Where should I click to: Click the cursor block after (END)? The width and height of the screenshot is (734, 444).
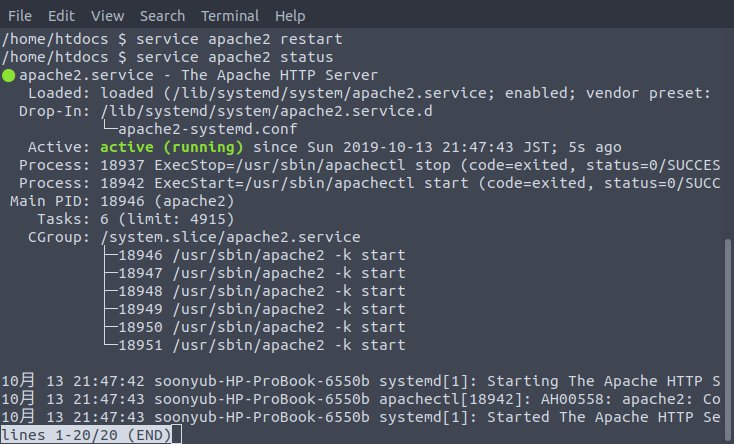tap(176, 435)
